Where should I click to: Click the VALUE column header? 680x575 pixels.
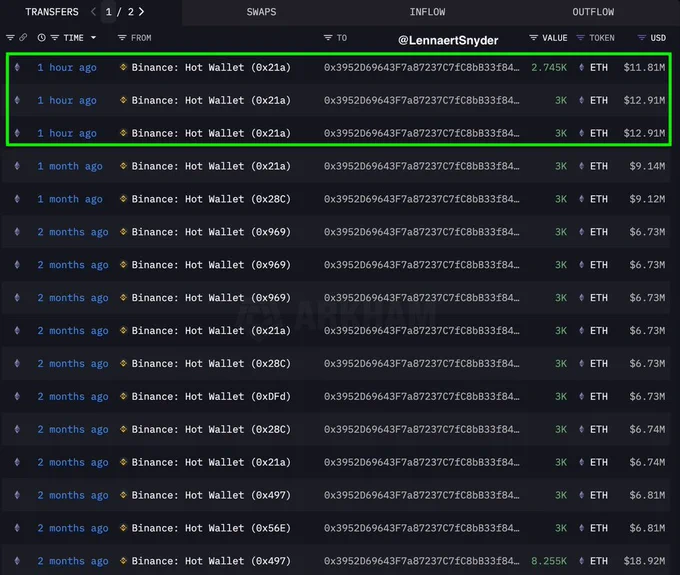point(555,38)
